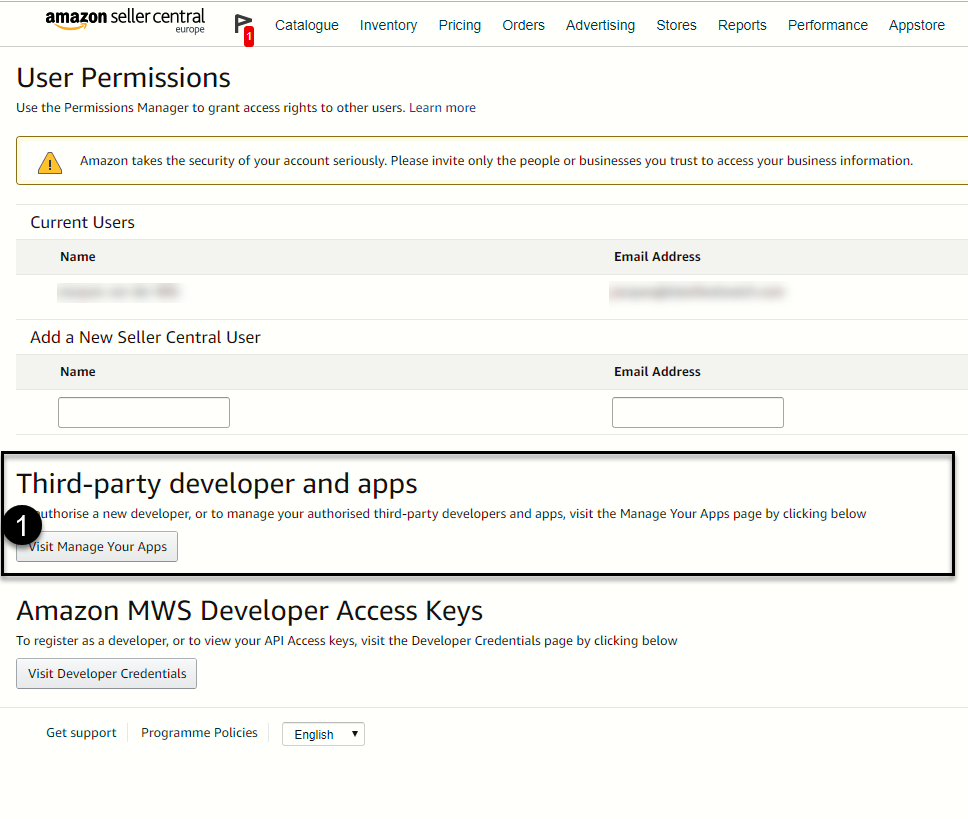
Task: Click 'Amazon MWS Developer Access Keys' heading
Action: pyautogui.click(x=249, y=611)
